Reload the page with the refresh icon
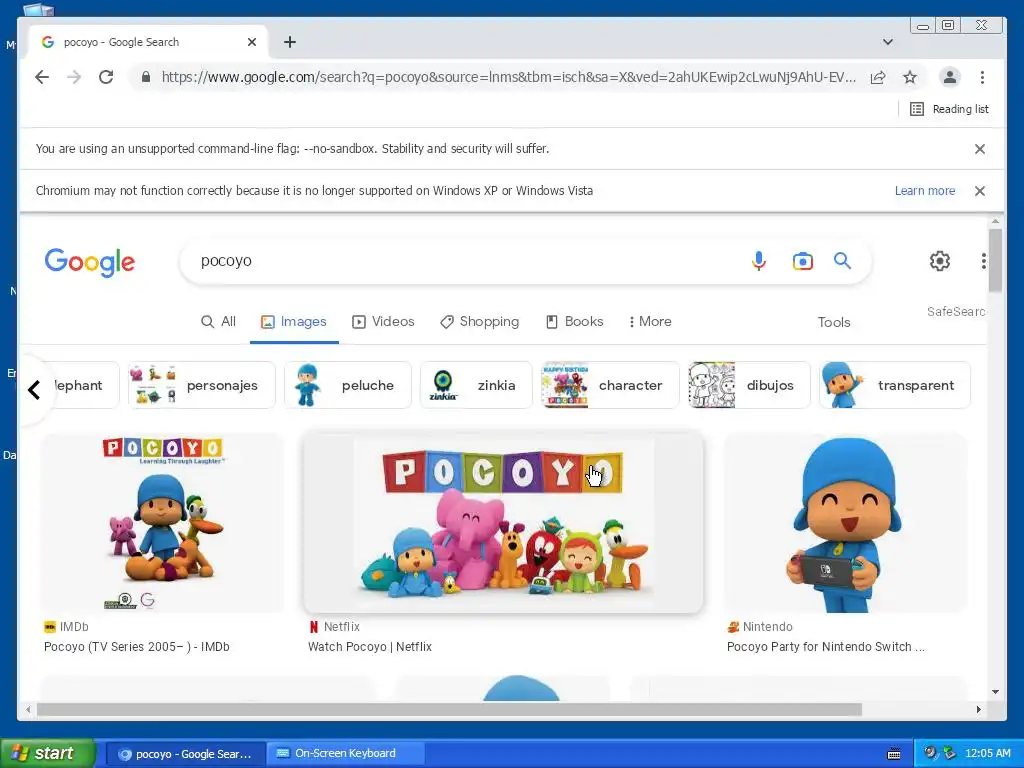Image resolution: width=1024 pixels, height=768 pixels. pyautogui.click(x=106, y=77)
